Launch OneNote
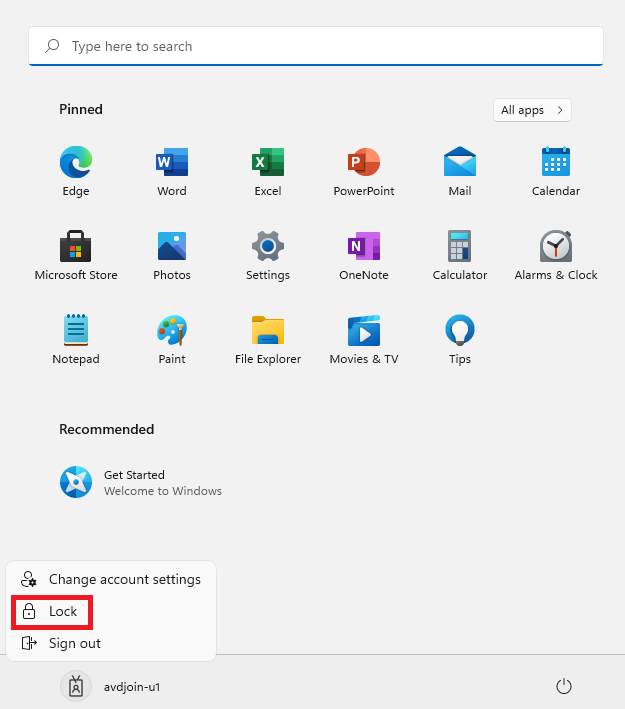 point(364,255)
